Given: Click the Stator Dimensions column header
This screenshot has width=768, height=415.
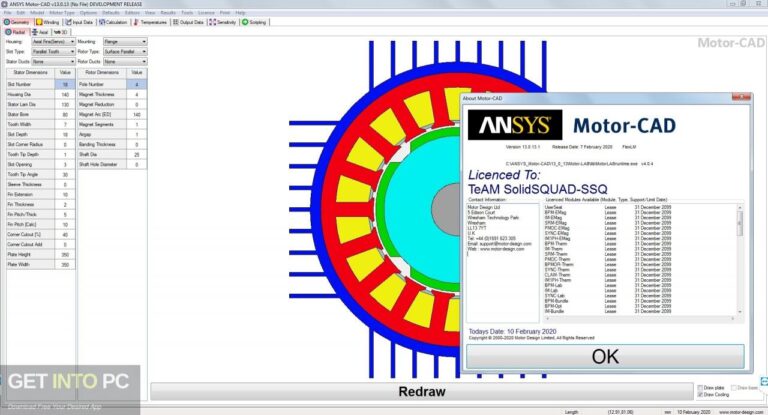Looking at the screenshot, I should pos(30,73).
